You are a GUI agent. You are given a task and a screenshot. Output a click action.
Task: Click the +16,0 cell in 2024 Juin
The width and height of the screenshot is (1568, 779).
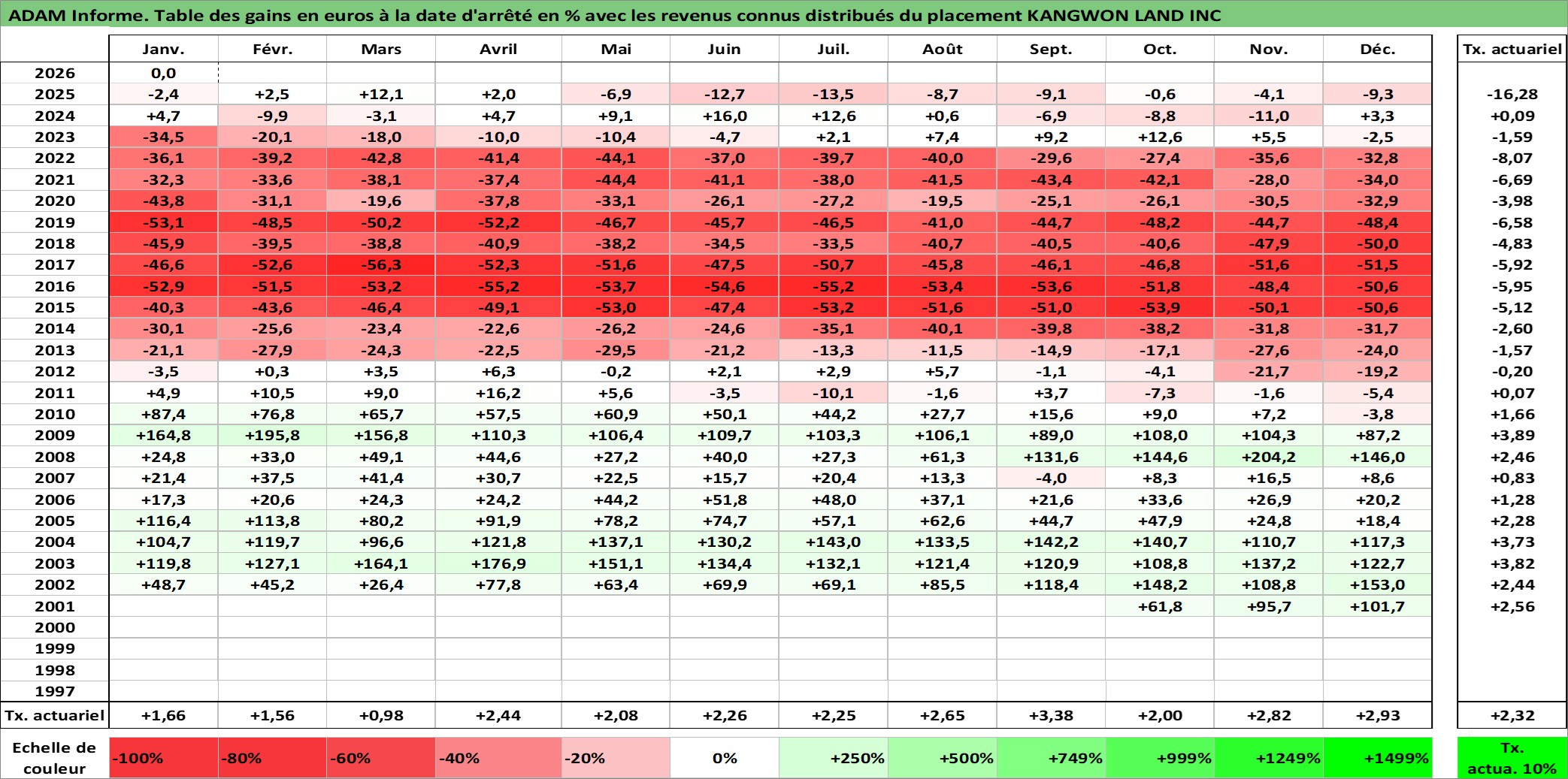725,116
